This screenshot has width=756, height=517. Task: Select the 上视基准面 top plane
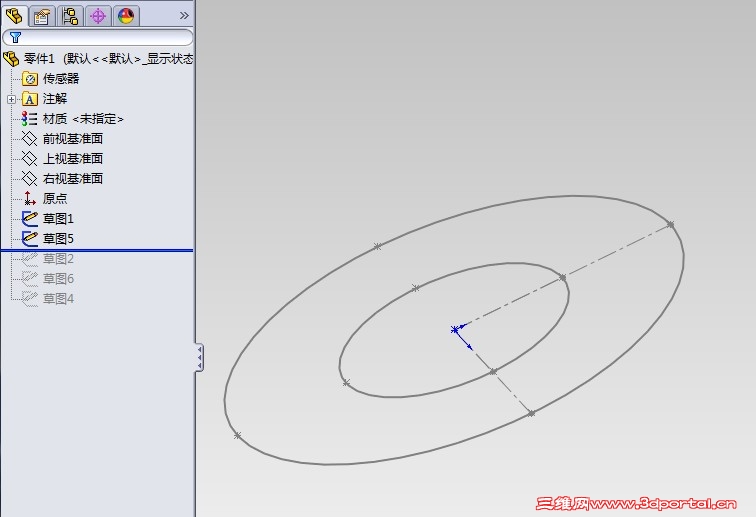pos(73,159)
